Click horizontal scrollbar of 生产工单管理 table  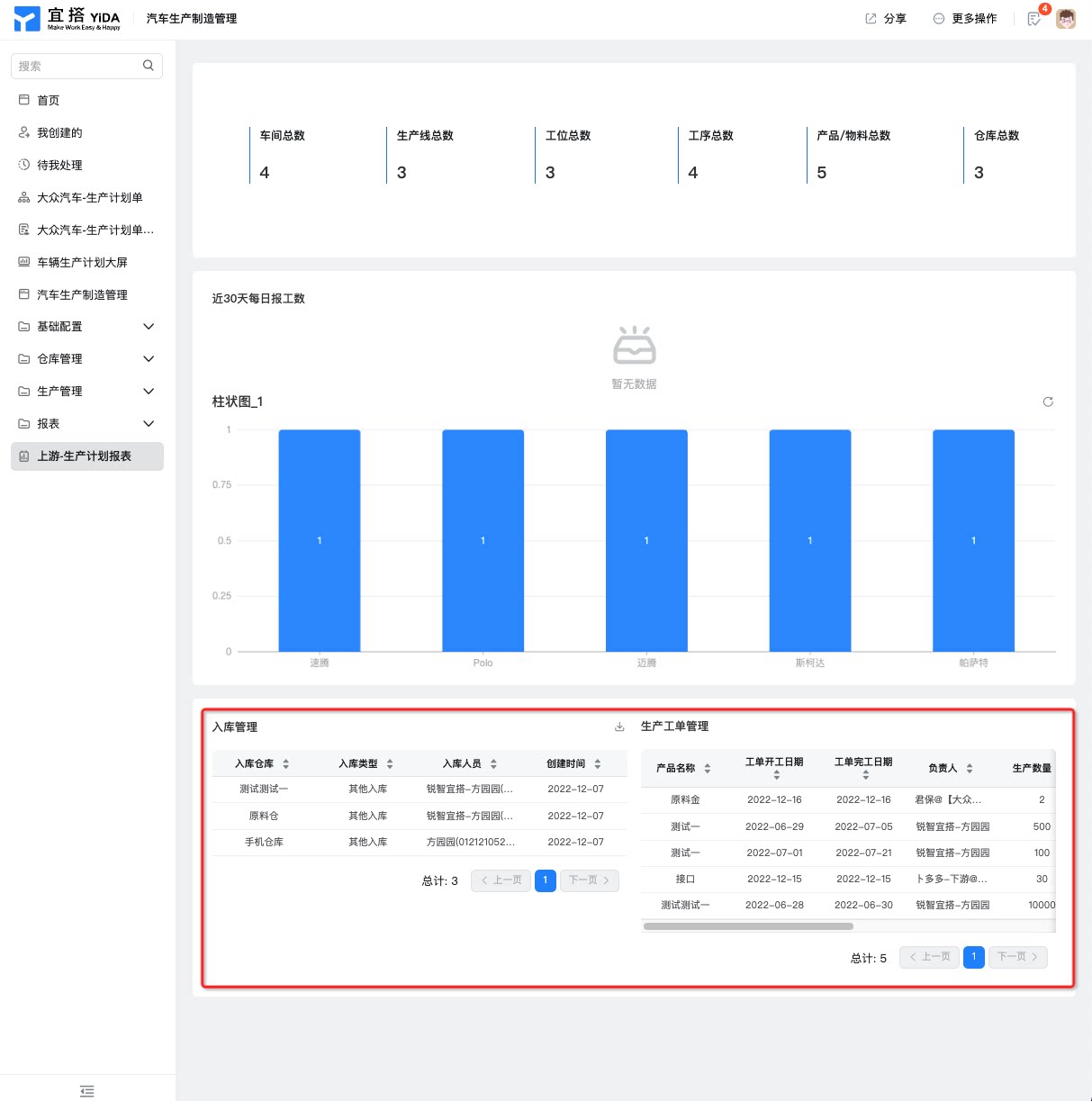point(748,925)
